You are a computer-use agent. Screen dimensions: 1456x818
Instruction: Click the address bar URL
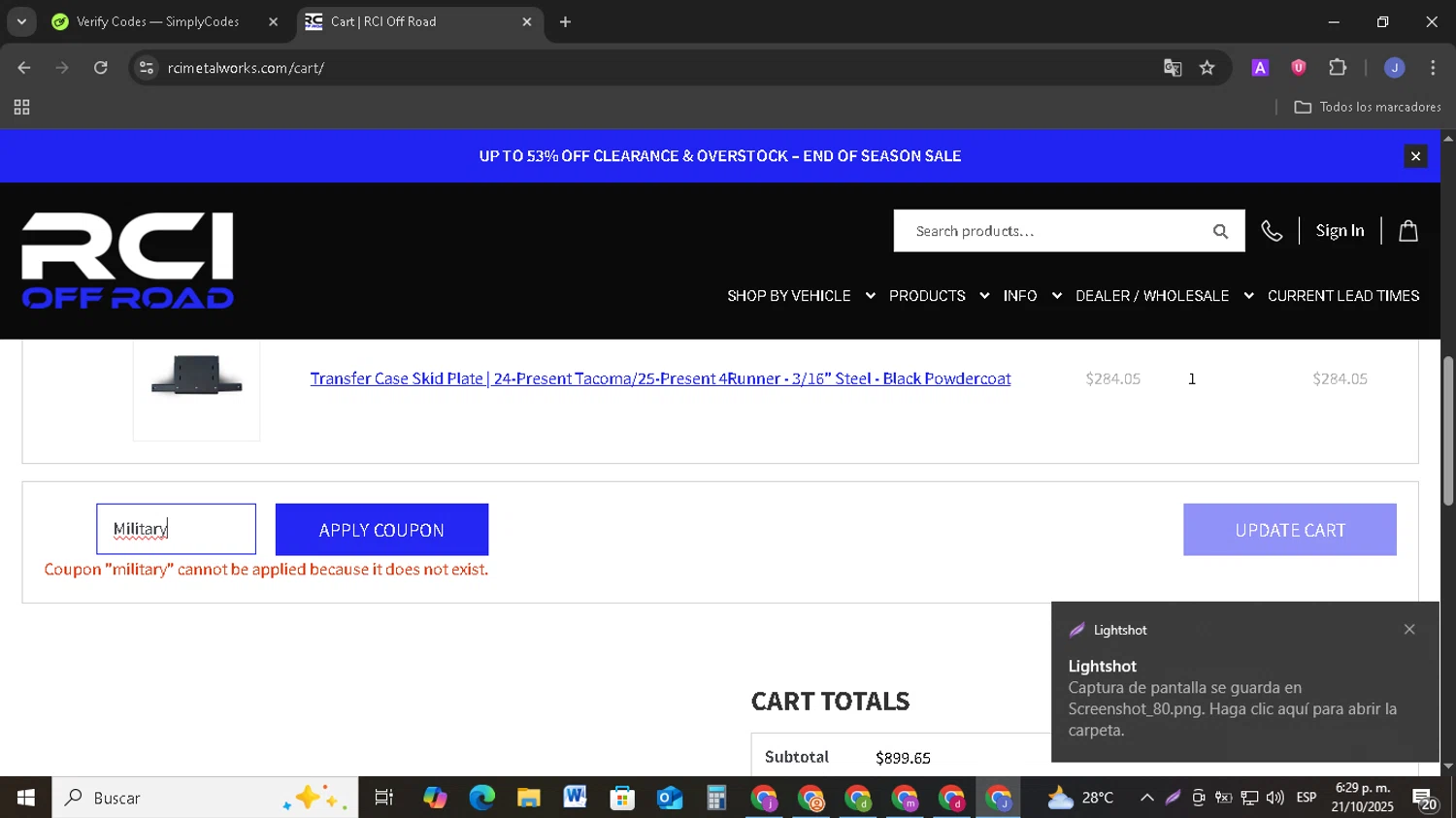tap(246, 68)
